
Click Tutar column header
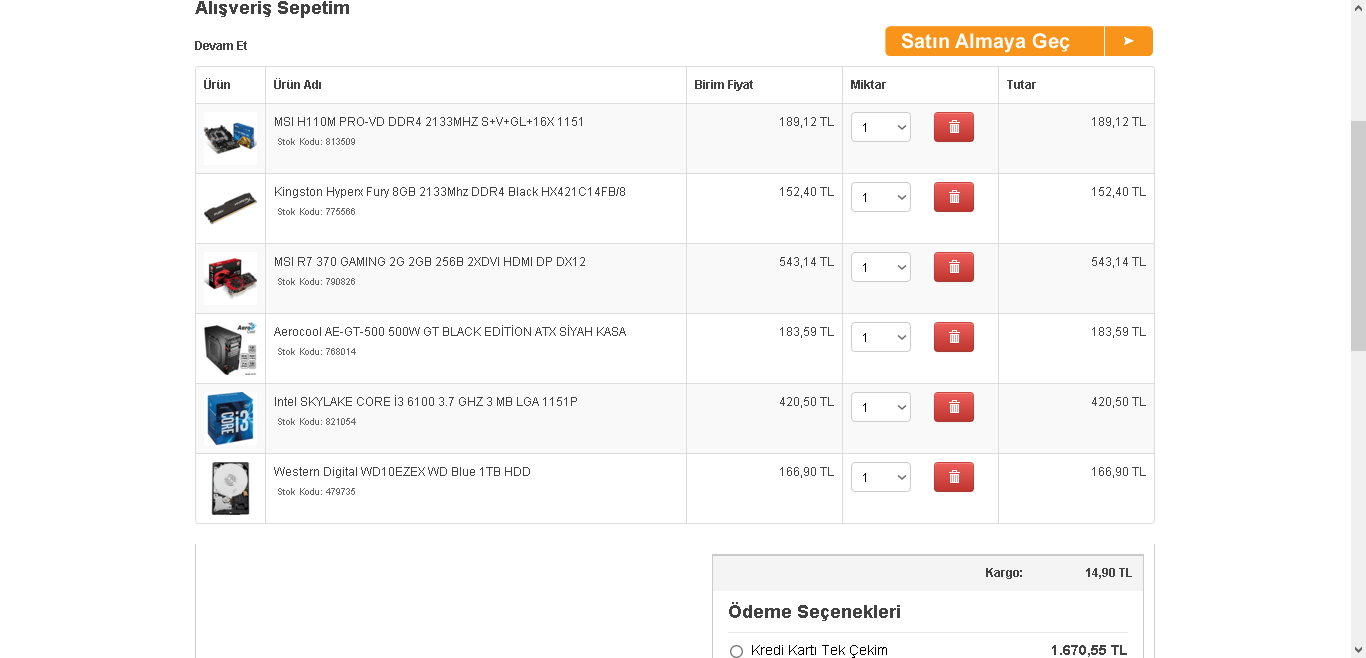[1021, 85]
